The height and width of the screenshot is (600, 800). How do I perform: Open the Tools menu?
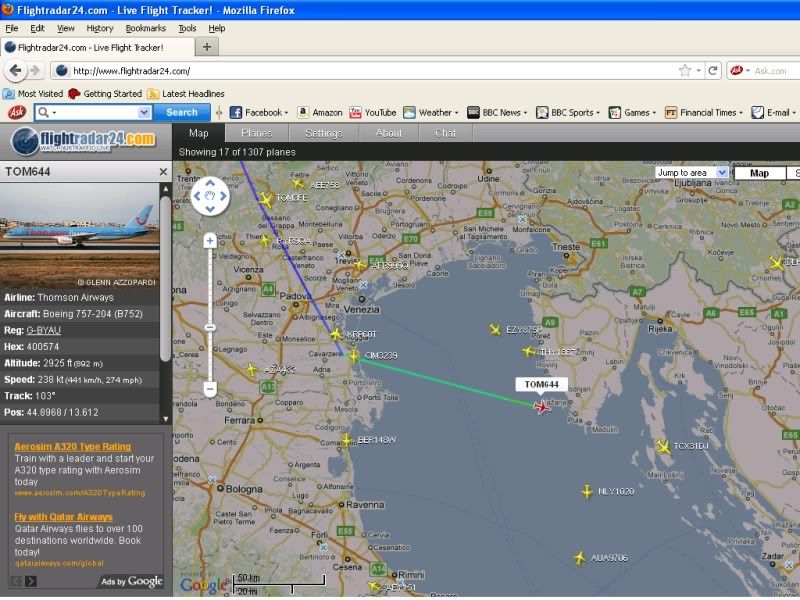(187, 28)
